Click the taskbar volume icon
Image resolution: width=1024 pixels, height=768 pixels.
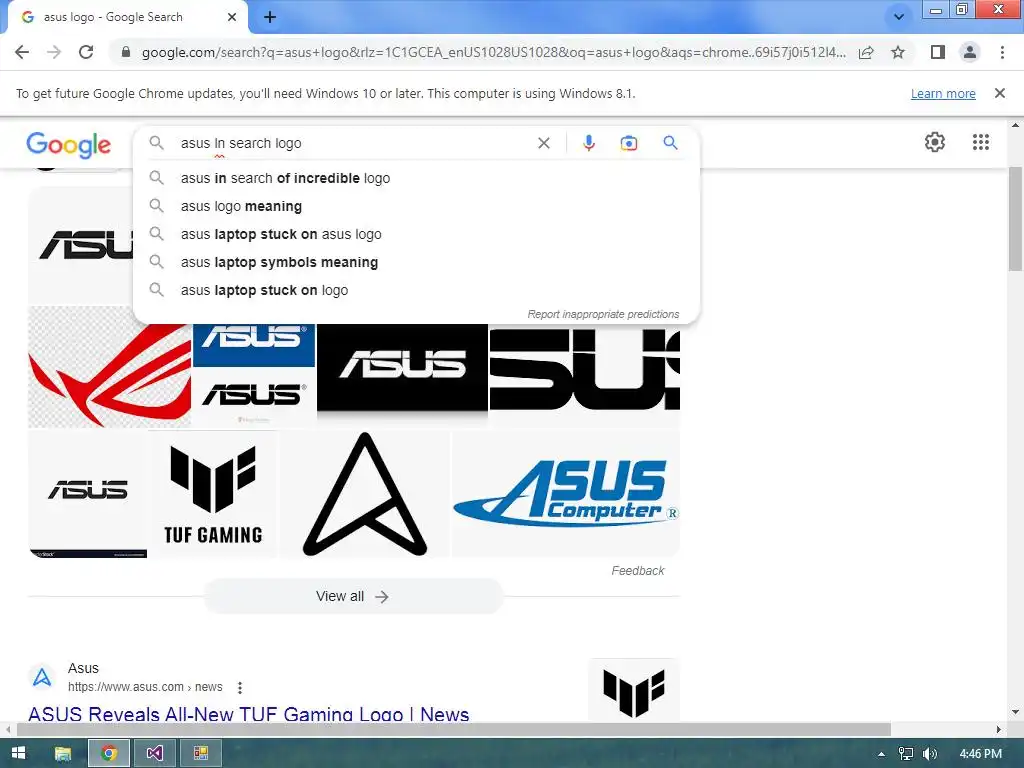[x=930, y=754]
